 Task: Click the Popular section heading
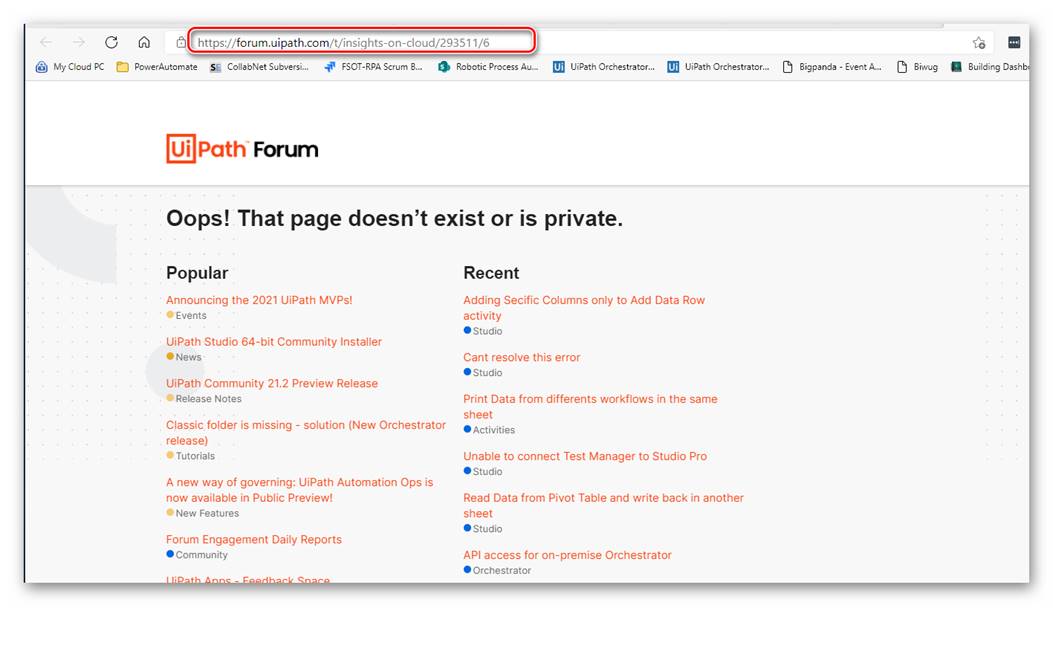197,273
